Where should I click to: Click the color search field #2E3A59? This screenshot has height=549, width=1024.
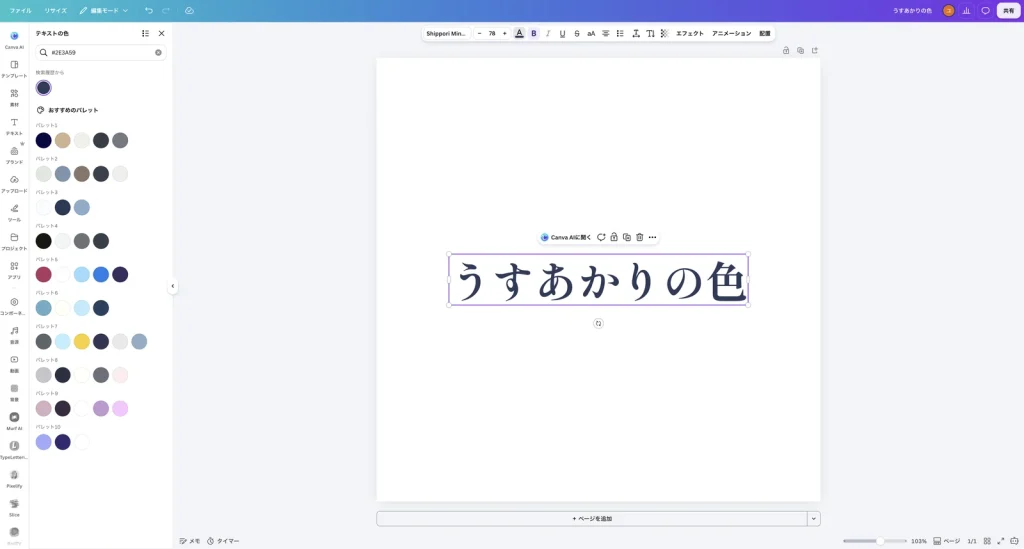101,52
